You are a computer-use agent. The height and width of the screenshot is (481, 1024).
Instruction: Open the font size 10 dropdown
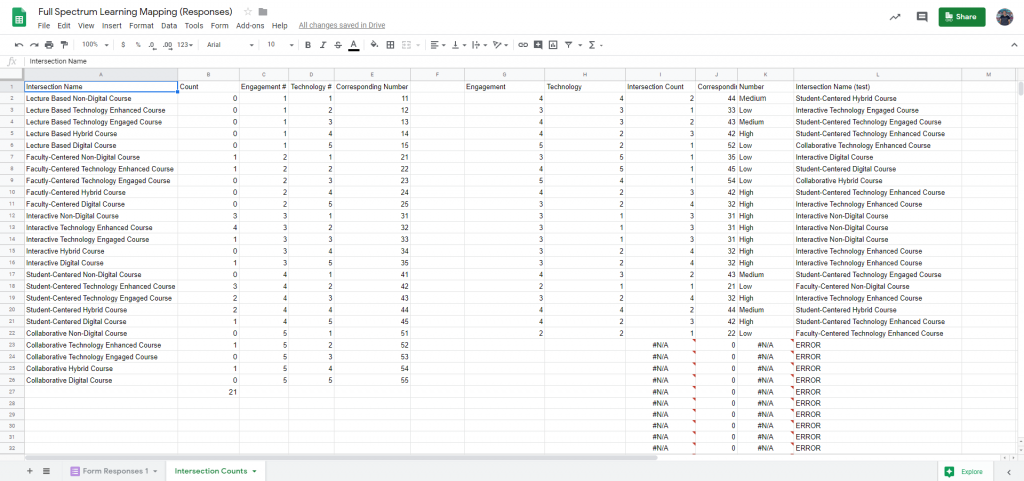coord(278,45)
